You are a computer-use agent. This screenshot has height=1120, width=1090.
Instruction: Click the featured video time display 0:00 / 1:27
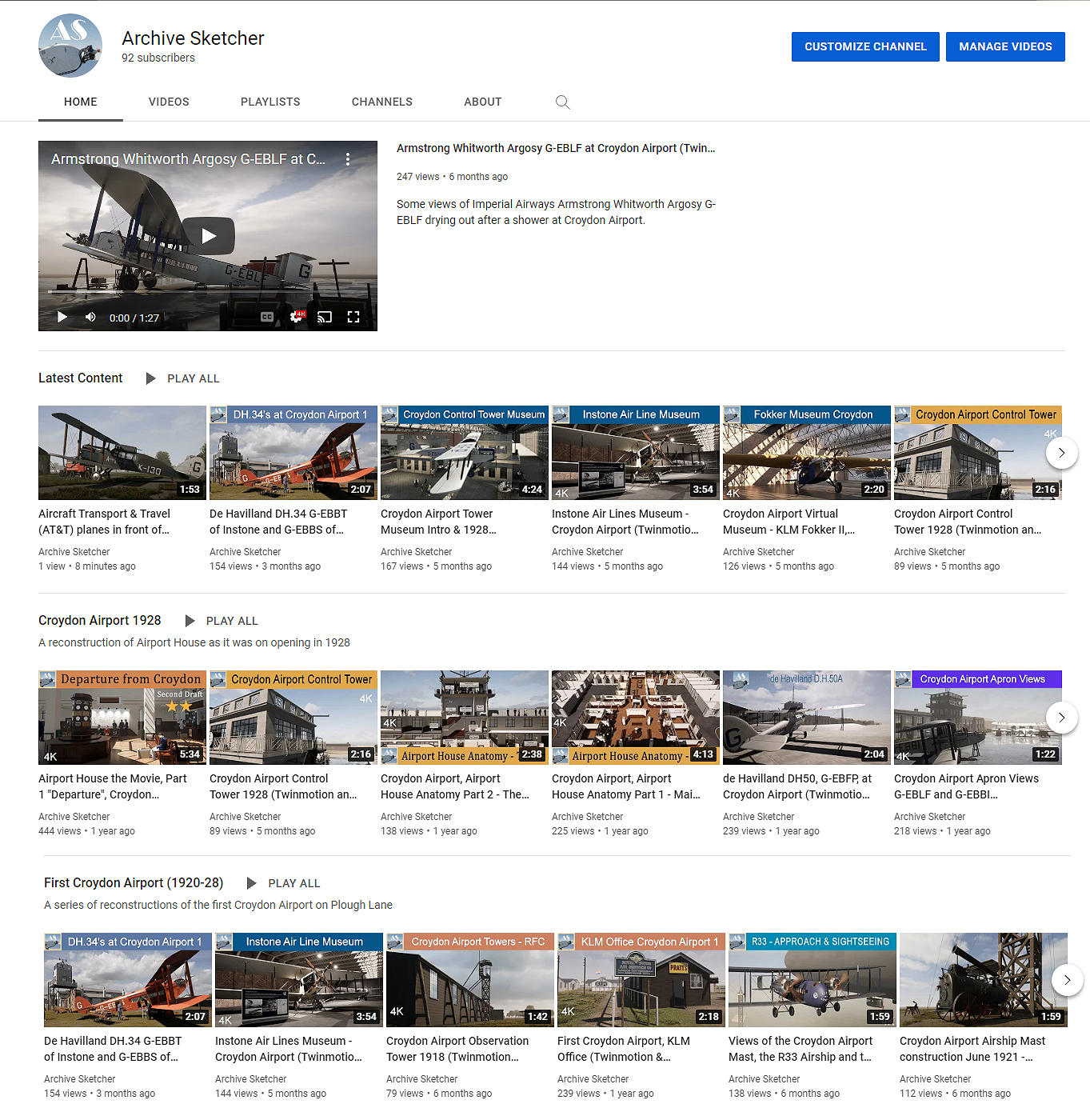[x=134, y=318]
